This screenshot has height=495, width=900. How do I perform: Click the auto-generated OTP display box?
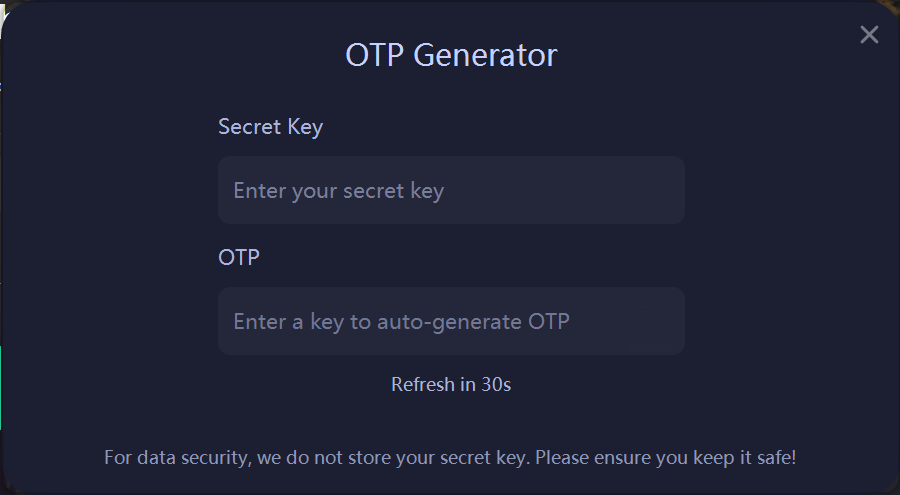click(451, 321)
